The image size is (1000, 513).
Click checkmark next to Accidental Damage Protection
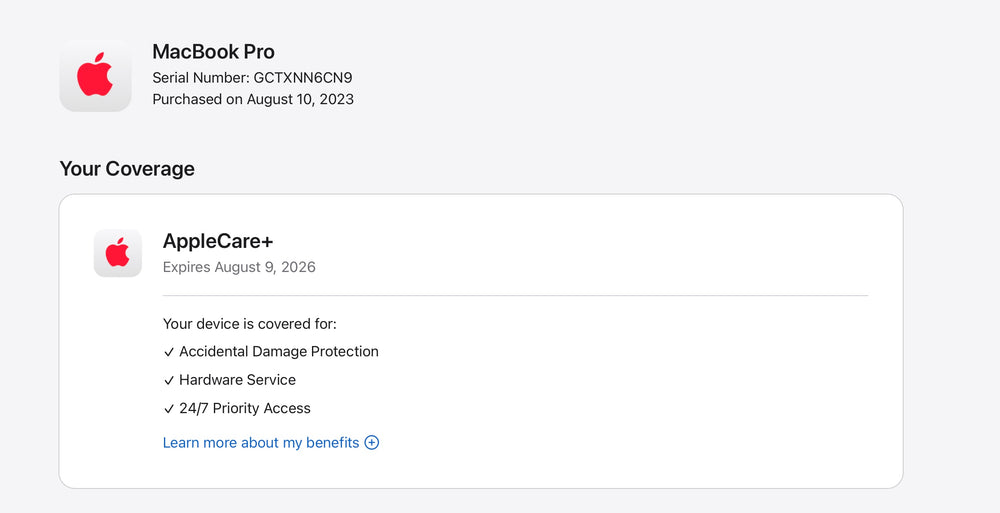tap(169, 352)
